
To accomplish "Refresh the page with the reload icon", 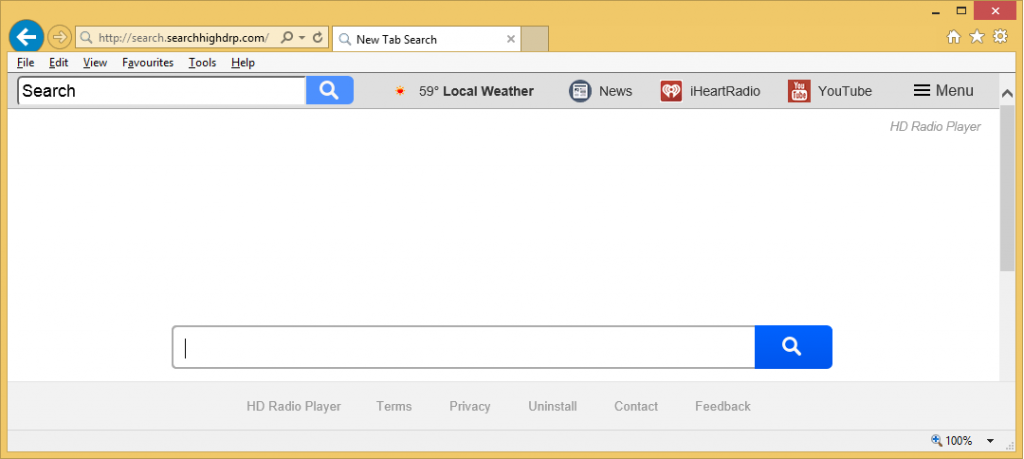I will click(x=318, y=38).
